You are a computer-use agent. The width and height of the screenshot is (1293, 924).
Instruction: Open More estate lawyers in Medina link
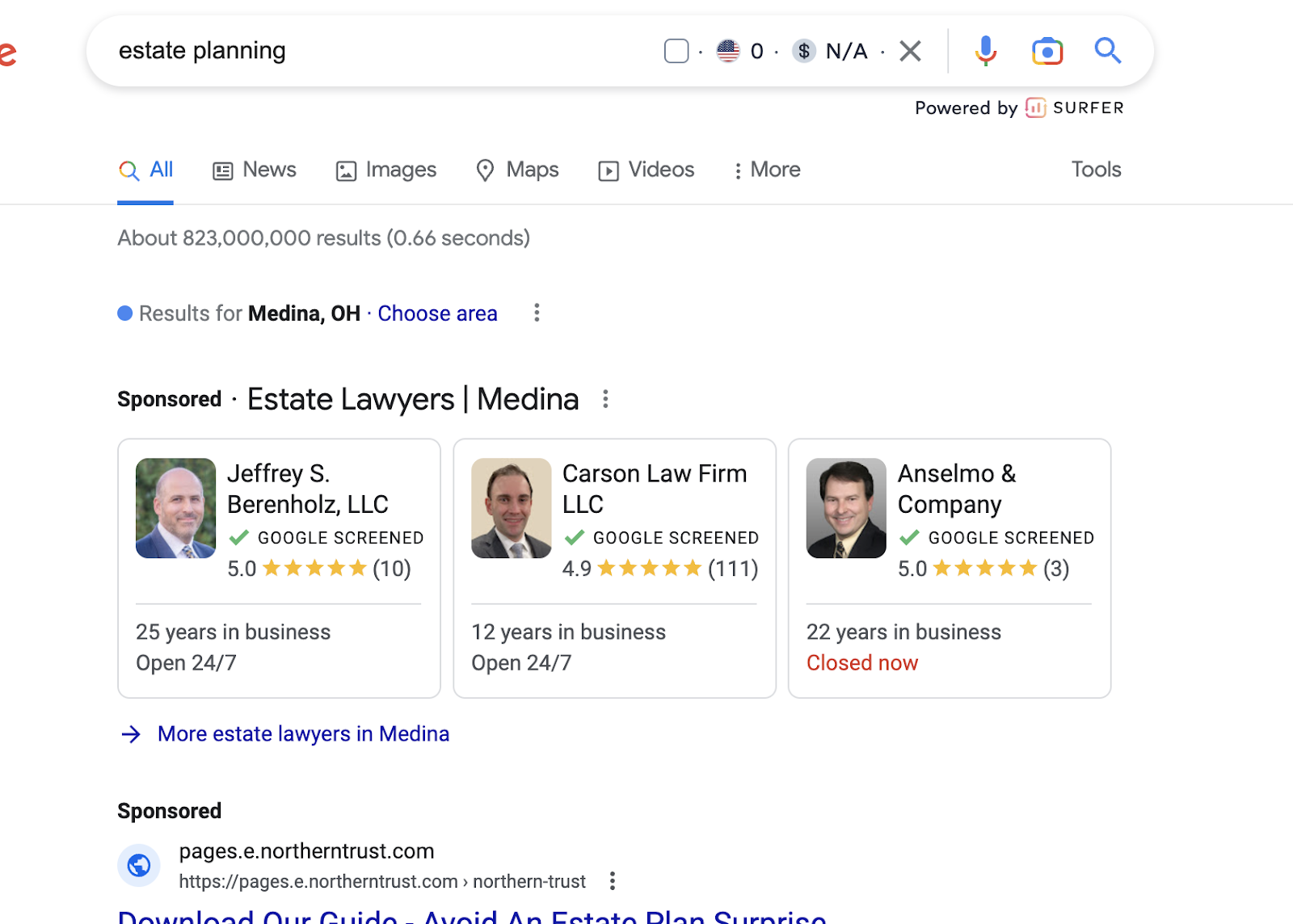[x=303, y=733]
